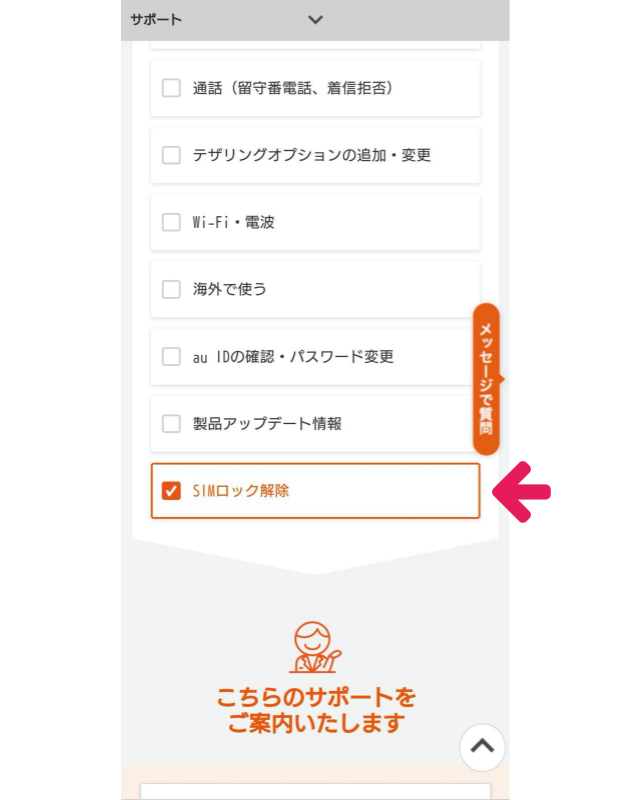This screenshot has width=631, height=800.
Task: Check the 海外で使う option
Action: tap(171, 289)
